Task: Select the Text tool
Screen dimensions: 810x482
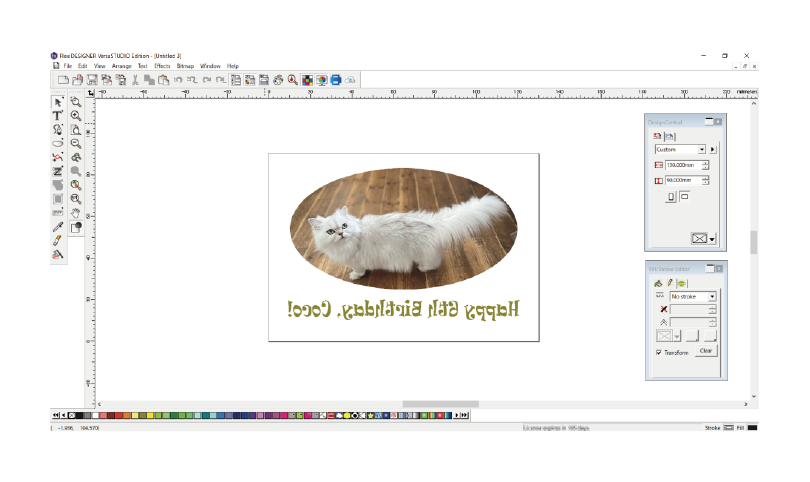Action: point(58,116)
